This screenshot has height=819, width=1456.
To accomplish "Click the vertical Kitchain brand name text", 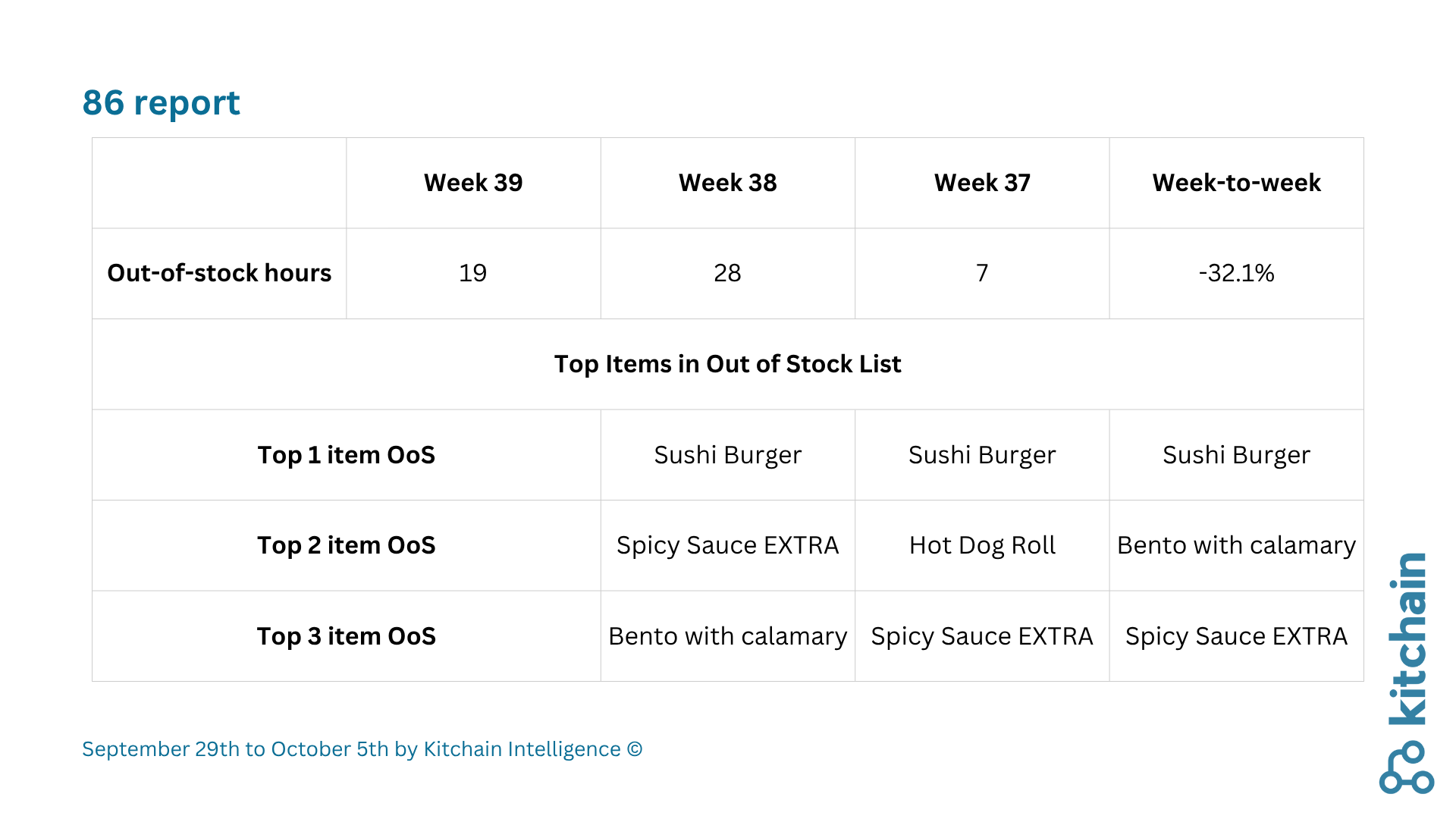I will click(1408, 639).
